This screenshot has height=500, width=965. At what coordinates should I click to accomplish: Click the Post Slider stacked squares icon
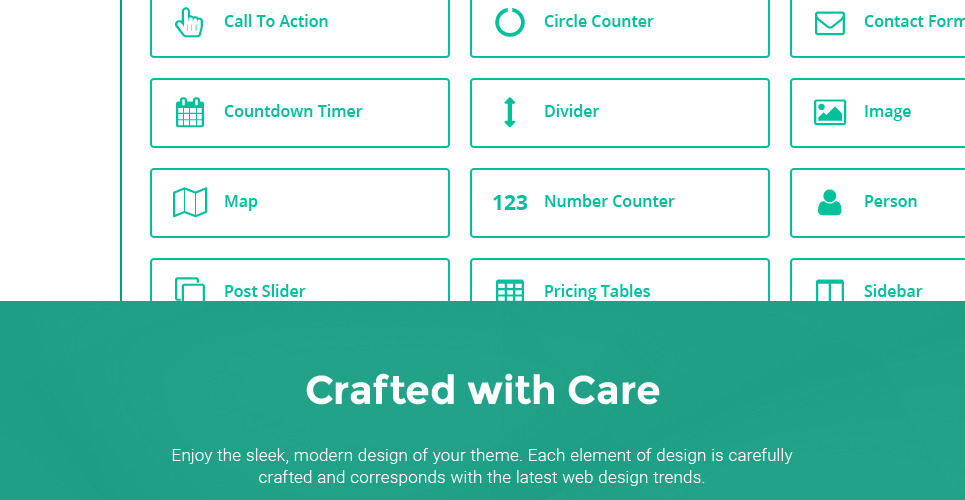click(189, 289)
